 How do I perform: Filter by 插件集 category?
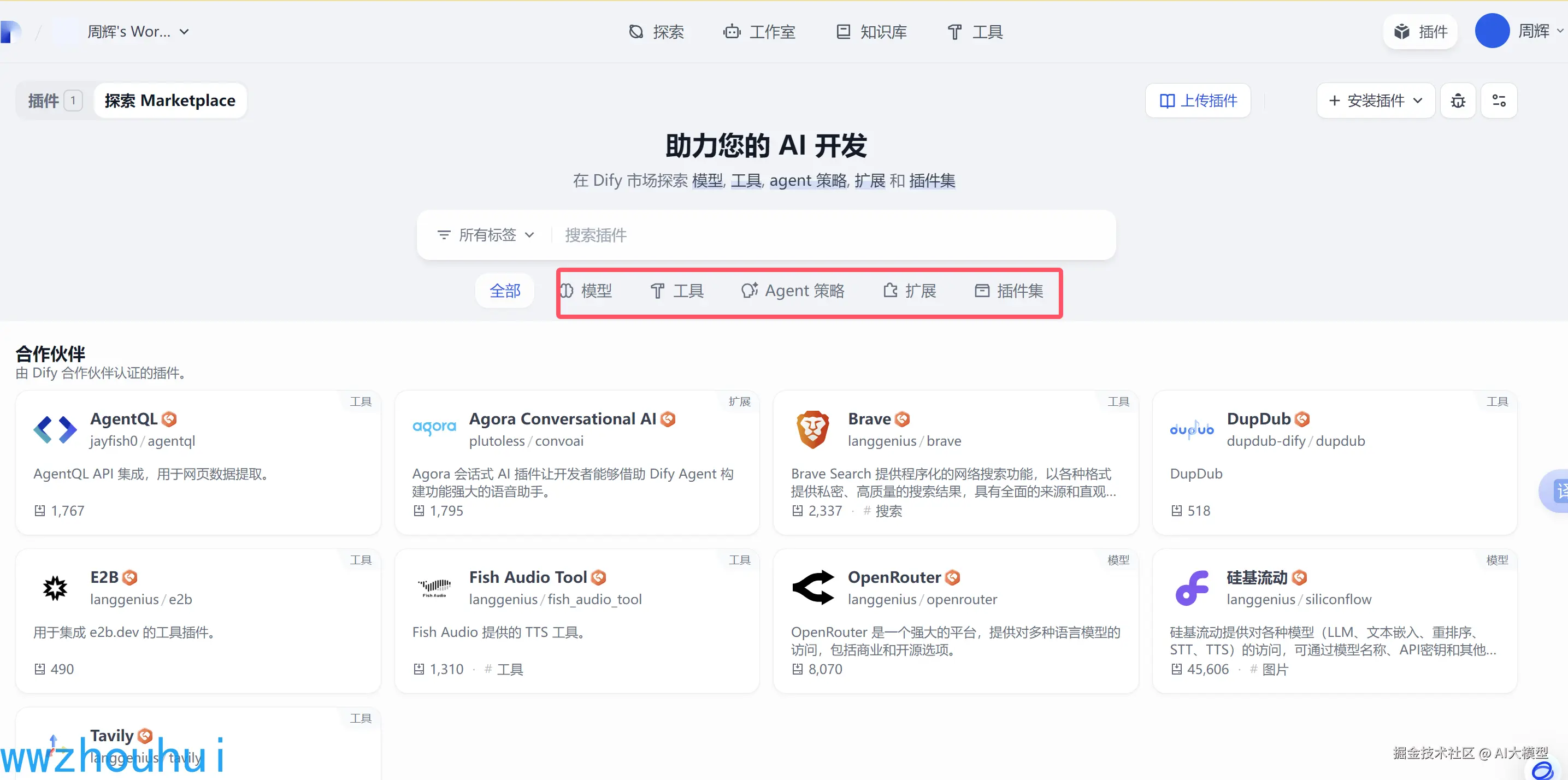pos(1009,291)
